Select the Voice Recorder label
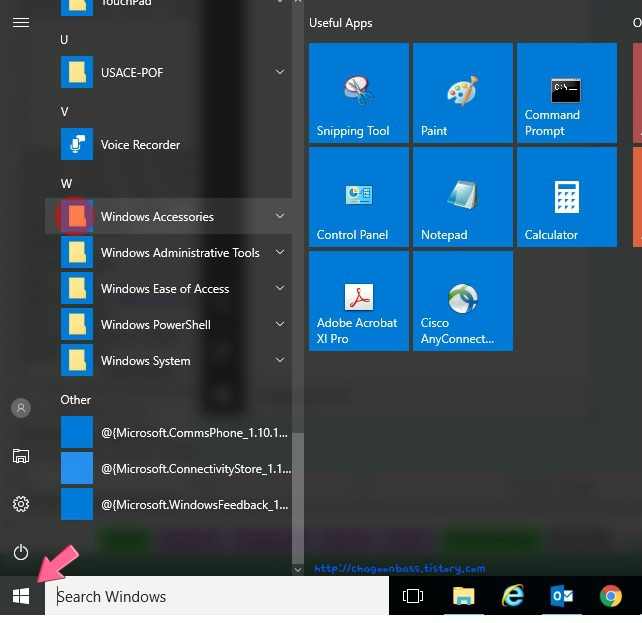 point(140,144)
